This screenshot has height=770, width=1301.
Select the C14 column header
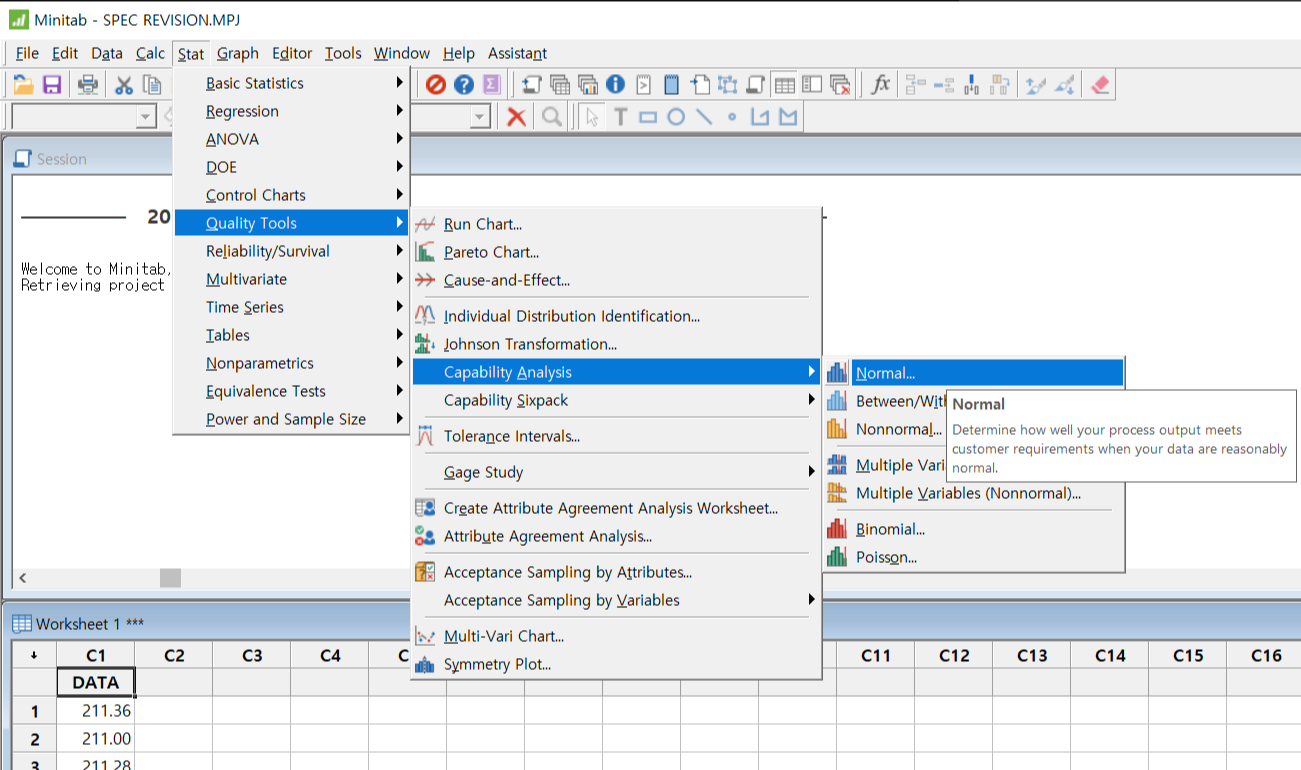(x=1110, y=655)
